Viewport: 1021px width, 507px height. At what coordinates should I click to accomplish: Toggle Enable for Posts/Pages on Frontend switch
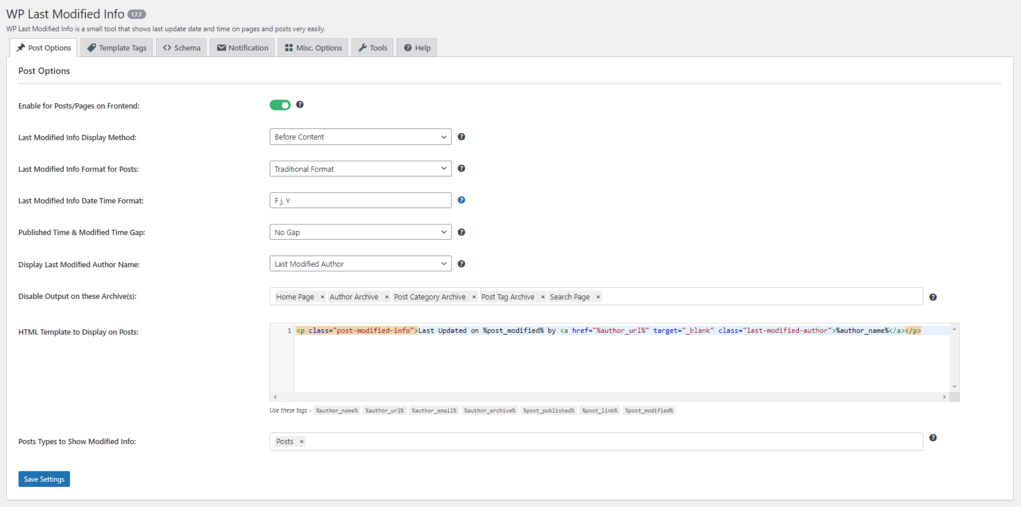[280, 105]
